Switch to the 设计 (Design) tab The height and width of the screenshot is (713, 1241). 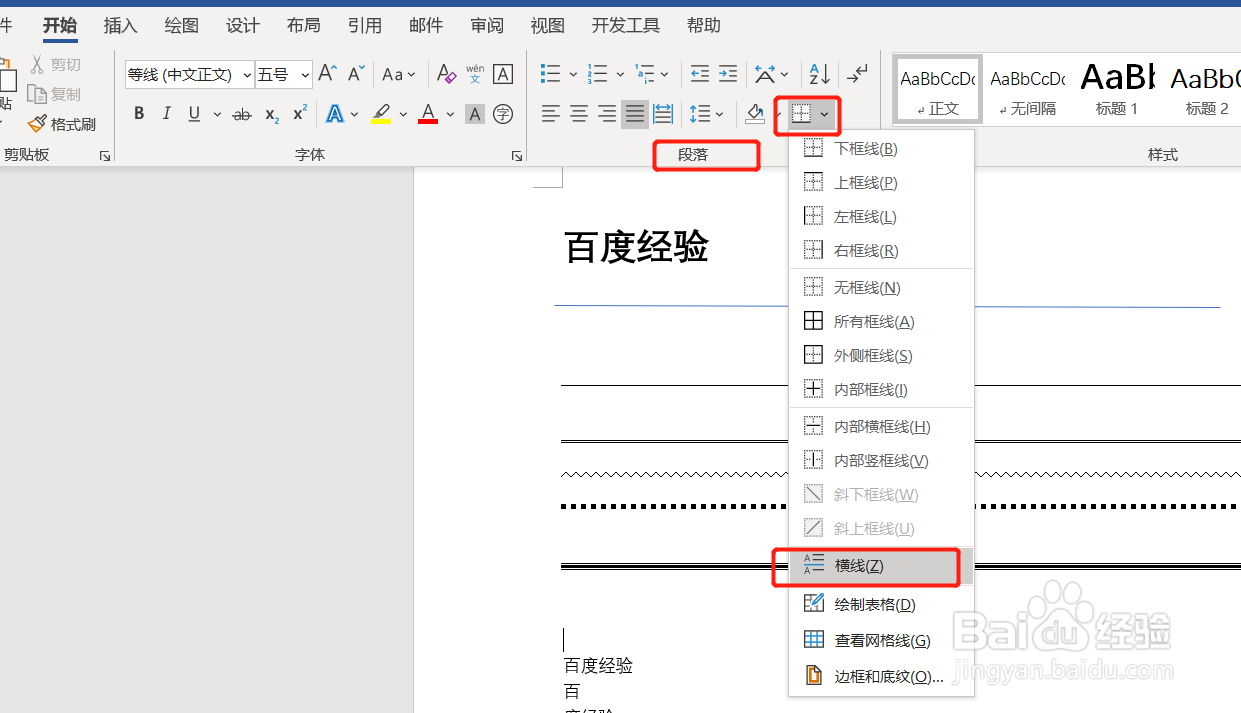pos(242,26)
